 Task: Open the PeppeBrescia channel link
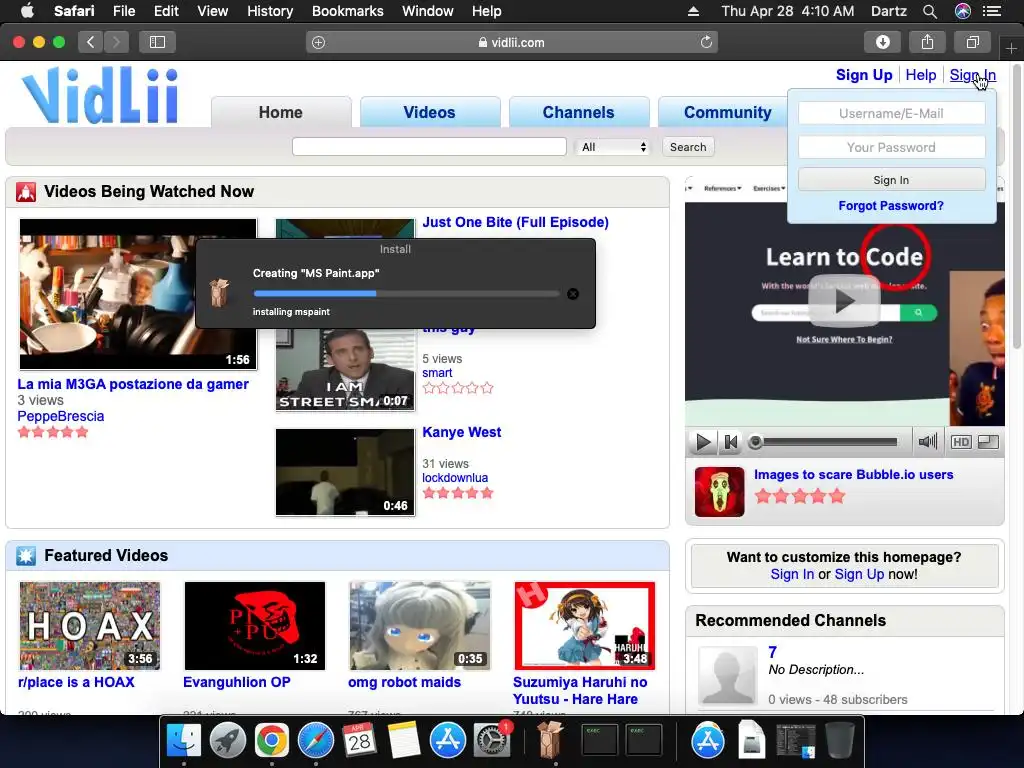pos(61,416)
